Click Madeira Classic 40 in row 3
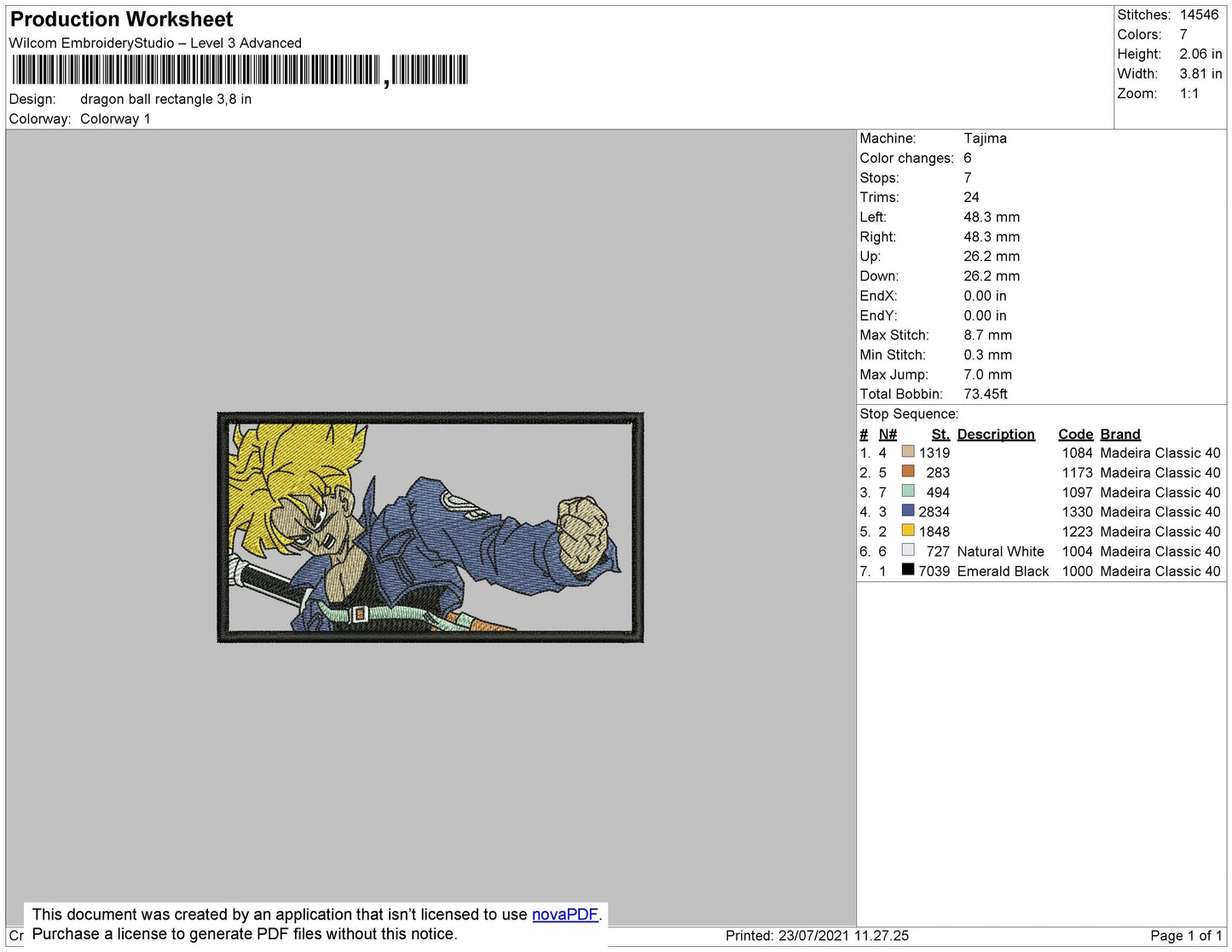Viewport: 1232px width, 952px height. (x=1160, y=492)
